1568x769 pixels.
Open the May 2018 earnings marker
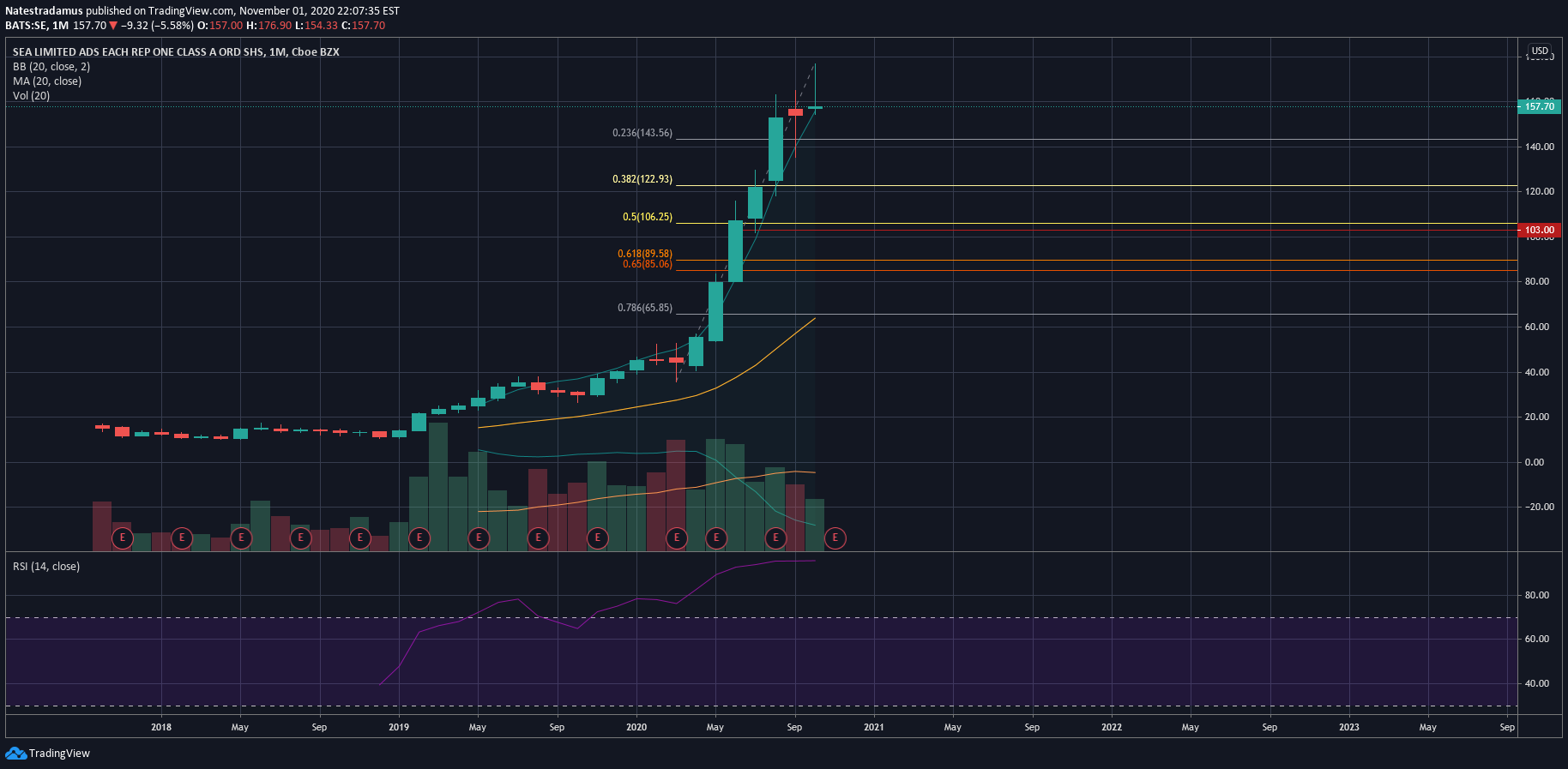coord(241,538)
